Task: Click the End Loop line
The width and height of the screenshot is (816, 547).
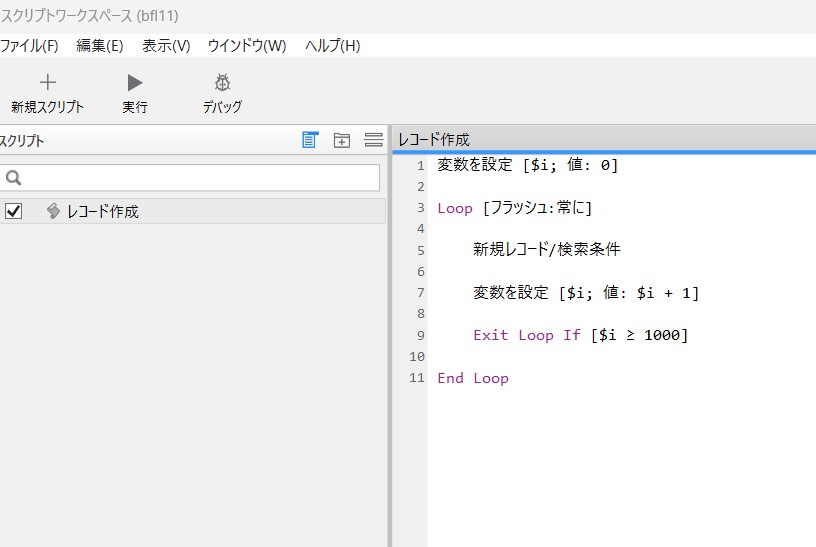Action: [x=473, y=378]
